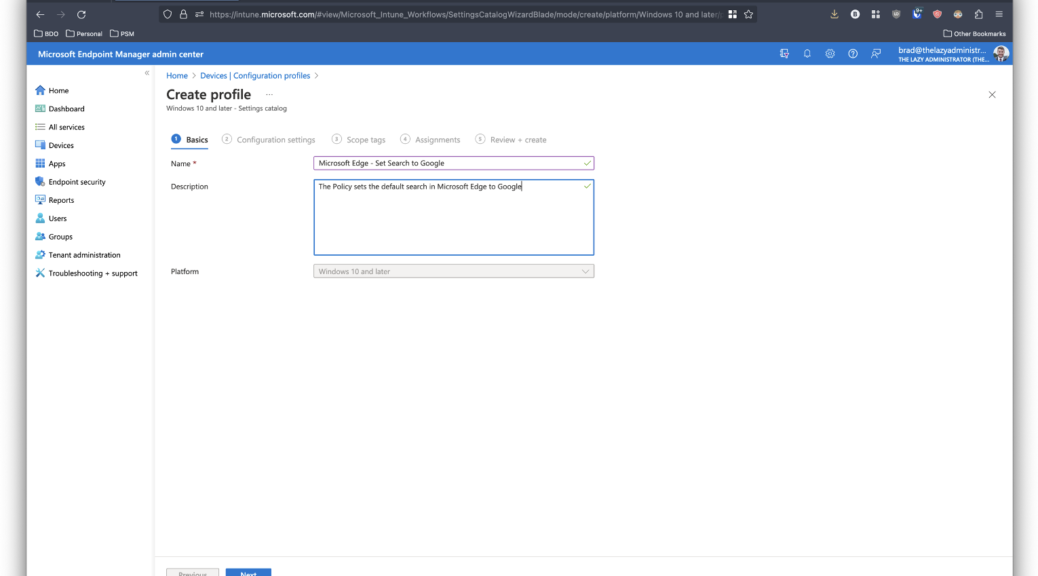
Task: Open the Other Bookmarks folder
Action: tap(974, 33)
